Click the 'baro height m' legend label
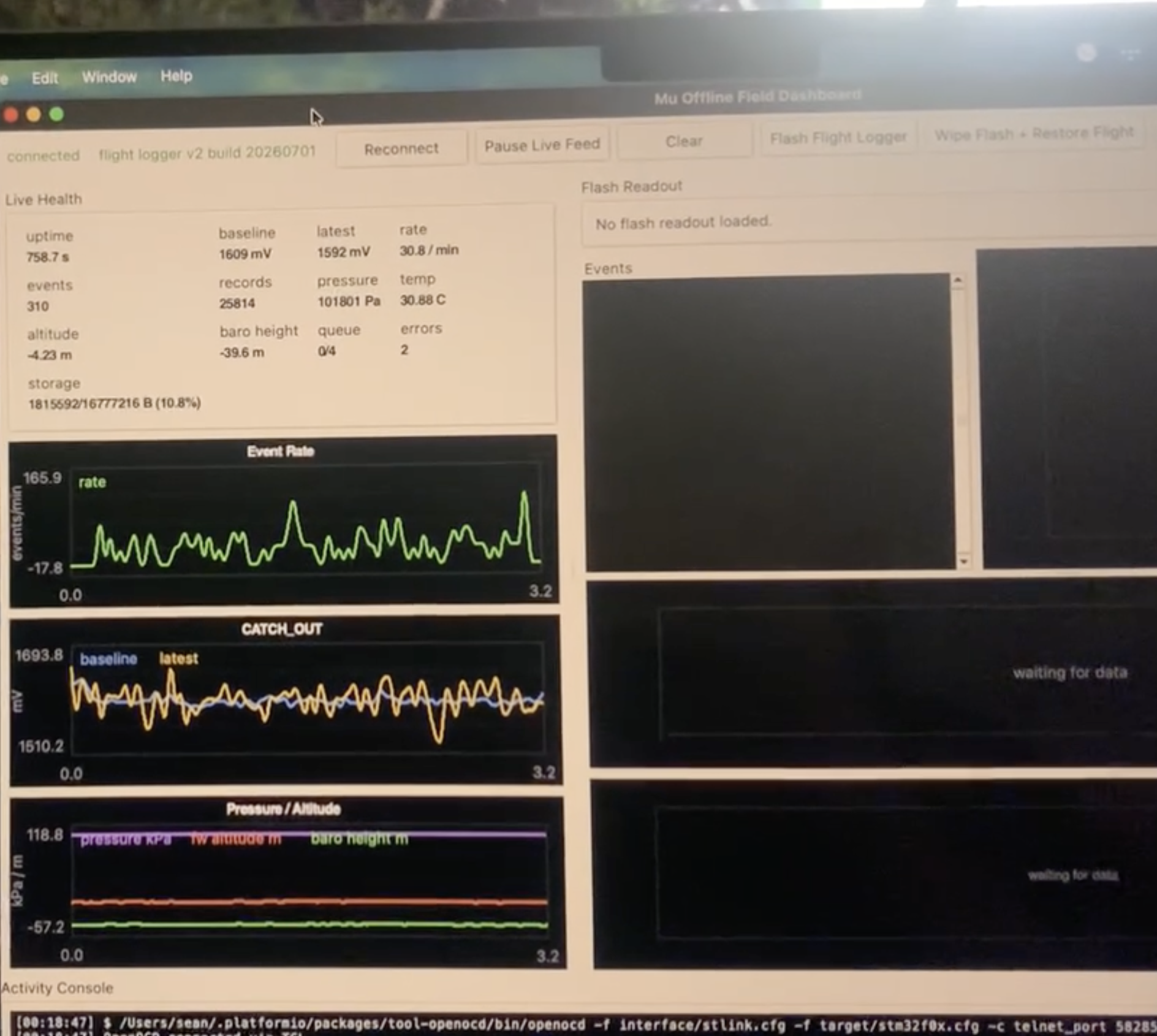The image size is (1157, 1036). 359,838
